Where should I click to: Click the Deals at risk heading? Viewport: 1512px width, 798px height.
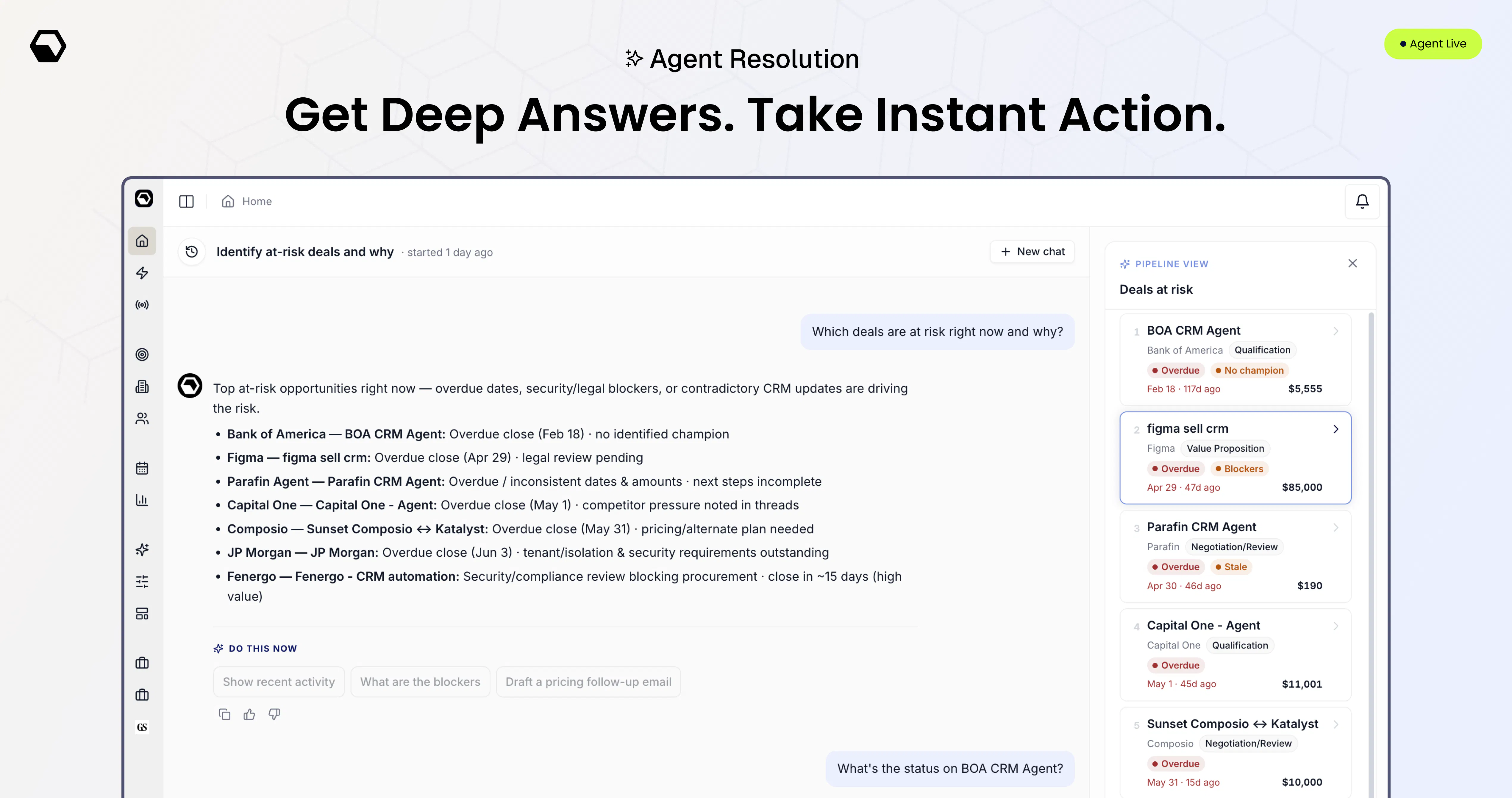[x=1156, y=289]
